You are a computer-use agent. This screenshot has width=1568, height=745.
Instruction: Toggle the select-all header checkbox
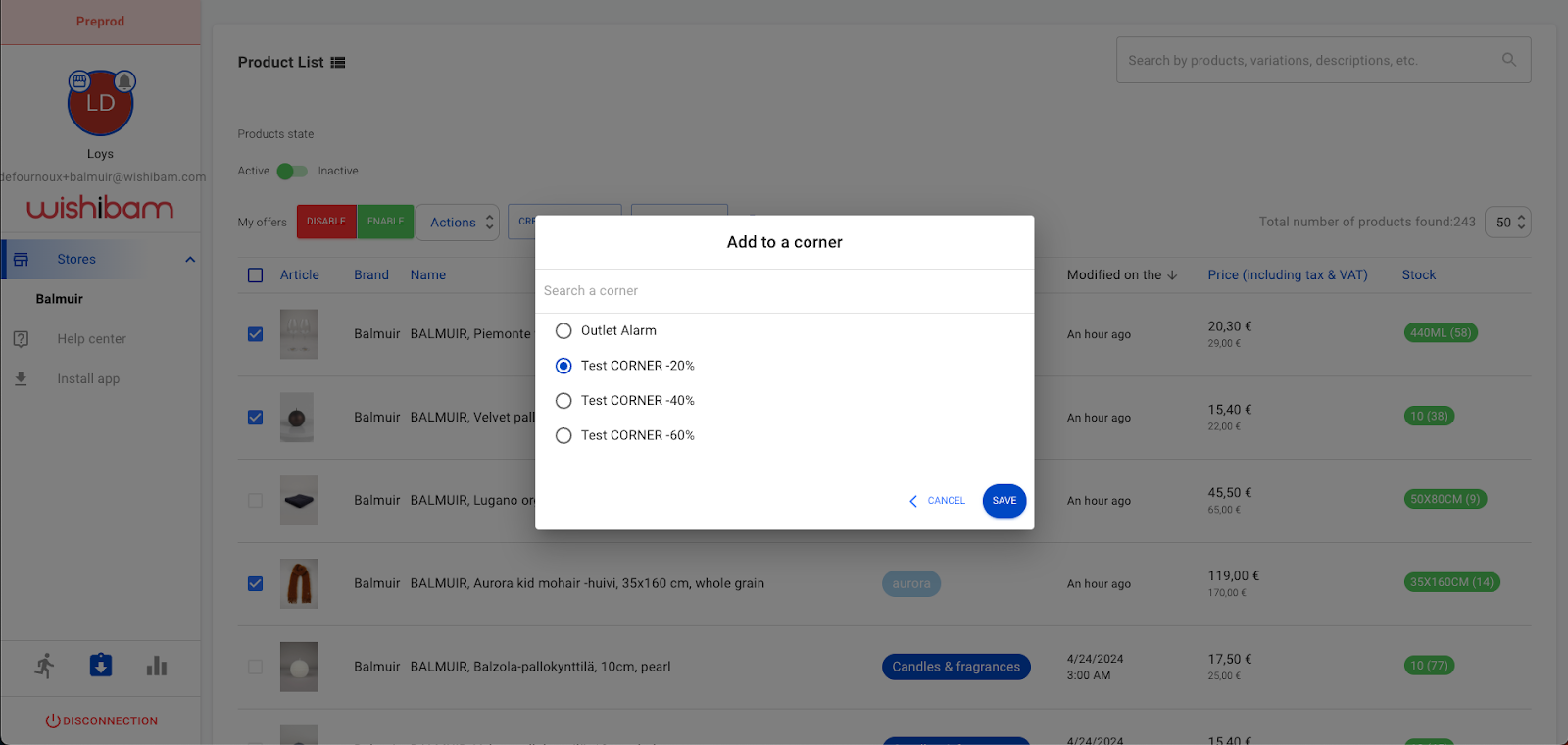(x=256, y=275)
